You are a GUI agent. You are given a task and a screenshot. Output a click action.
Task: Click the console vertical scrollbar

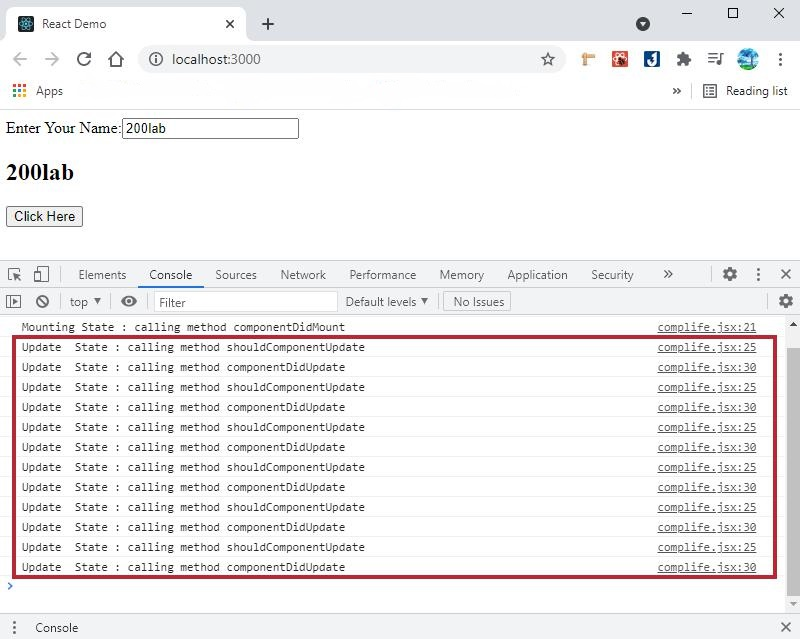pyautogui.click(x=794, y=470)
